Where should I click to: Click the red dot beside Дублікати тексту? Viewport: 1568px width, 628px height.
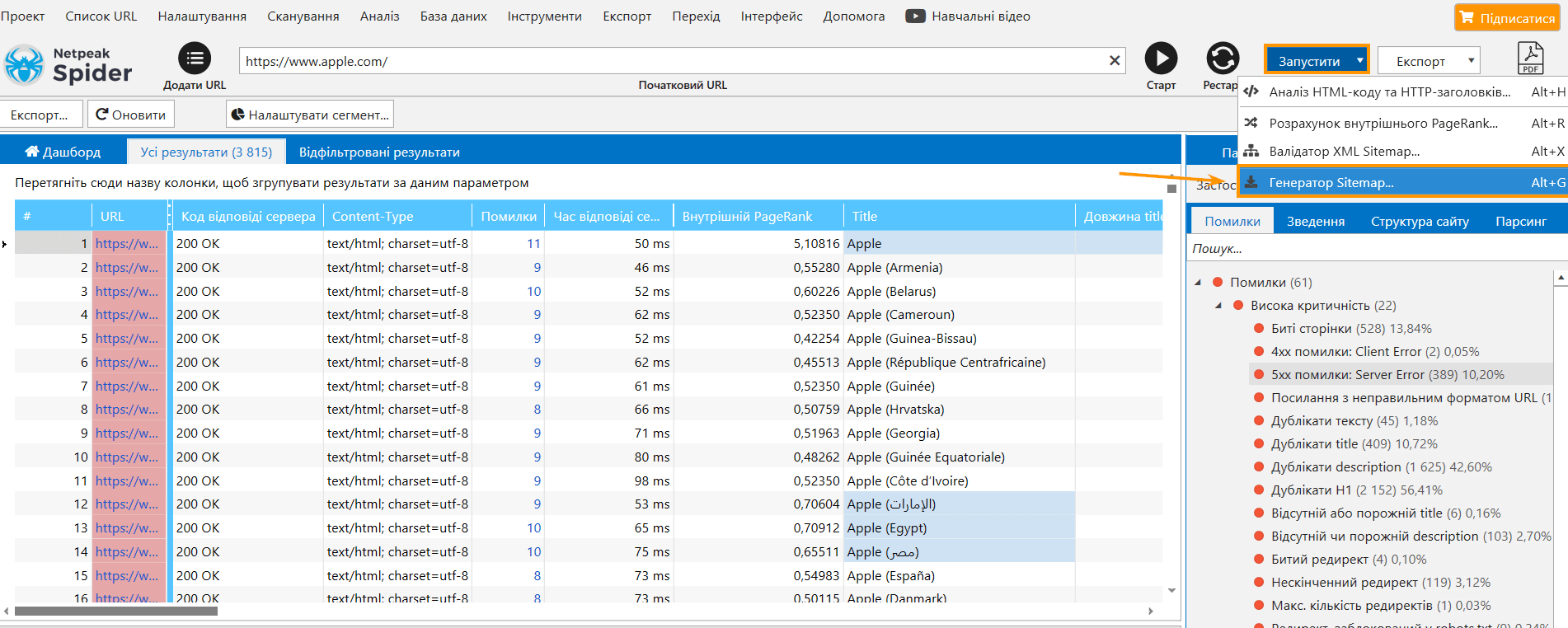click(1259, 420)
